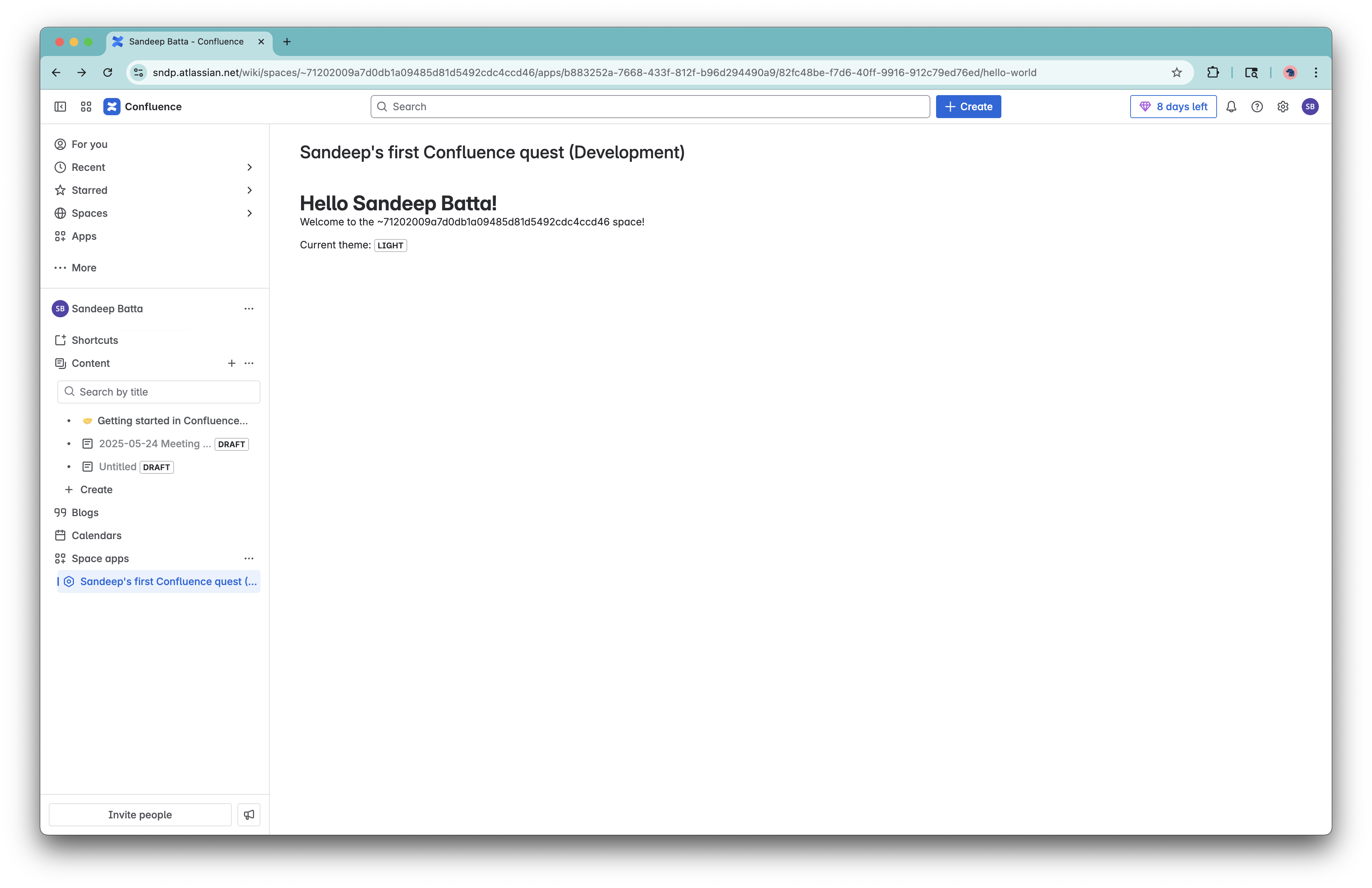Collapse the sidebar with the panel icon
This screenshot has height=888, width=1372.
(x=60, y=107)
